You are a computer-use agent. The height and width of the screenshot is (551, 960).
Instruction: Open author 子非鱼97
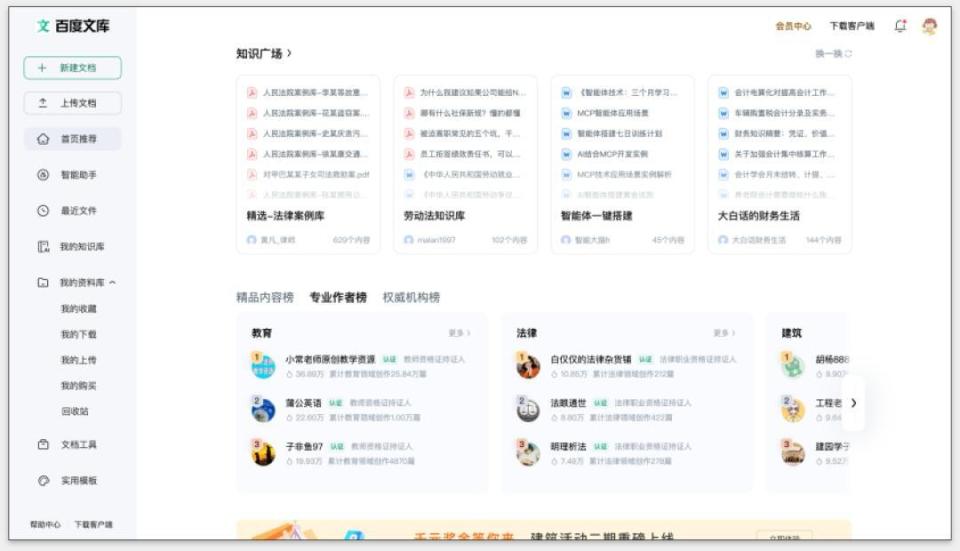[304, 446]
